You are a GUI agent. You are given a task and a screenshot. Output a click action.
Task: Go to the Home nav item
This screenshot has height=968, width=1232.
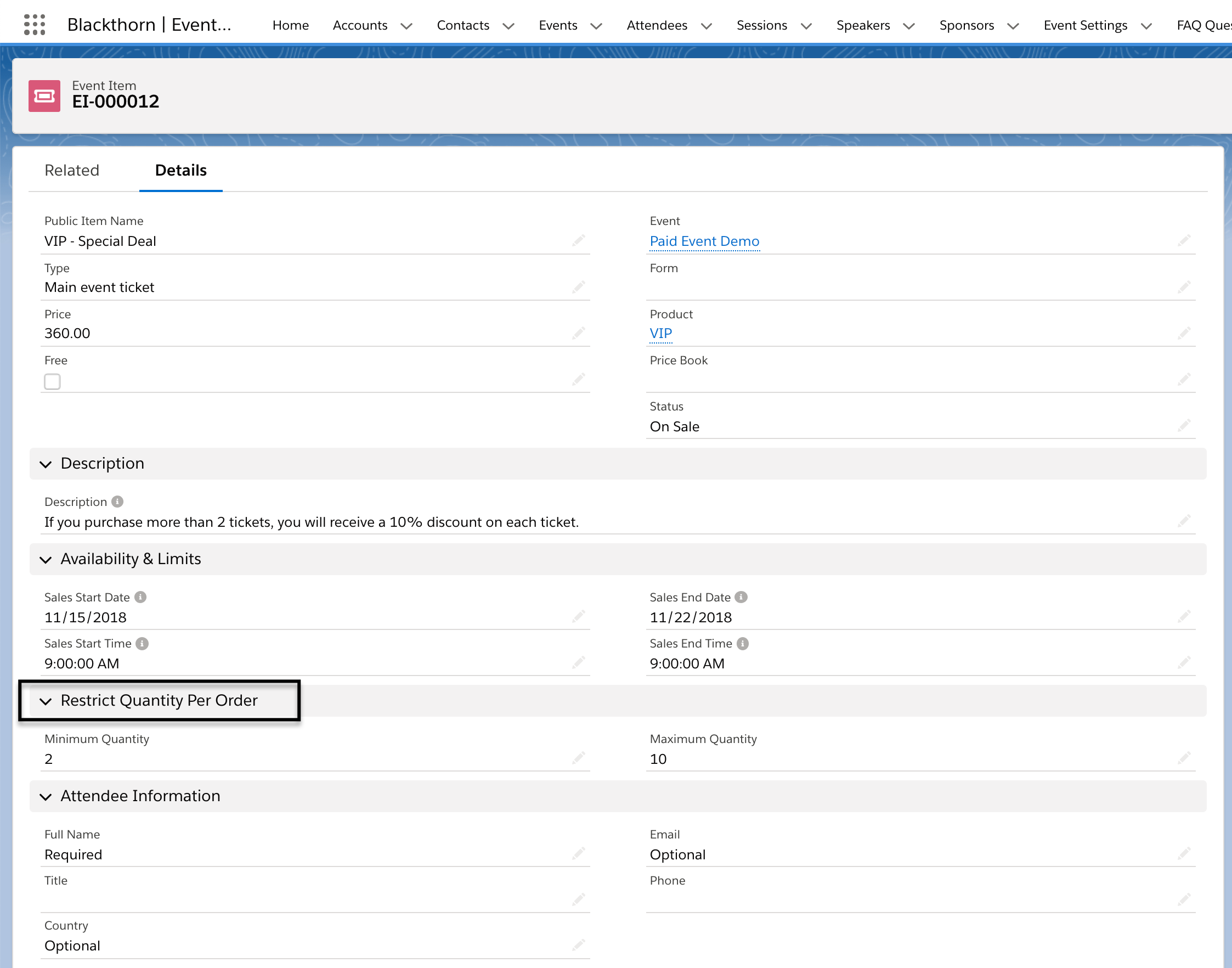point(291,25)
